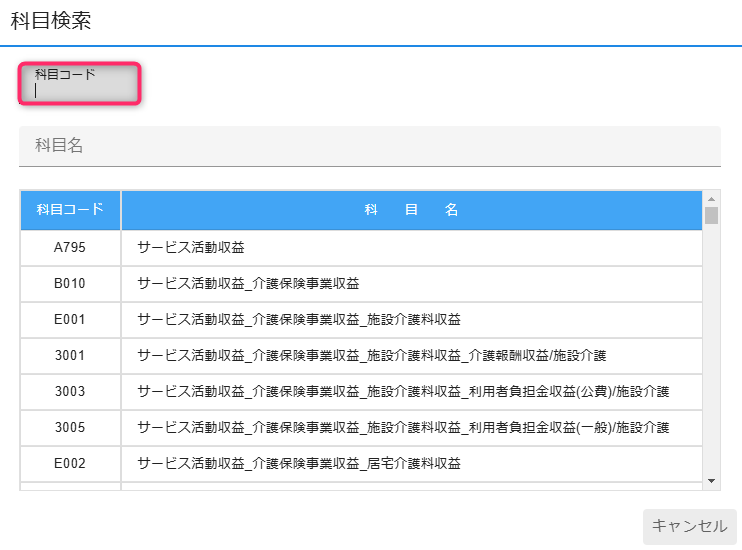This screenshot has height=550, width=742.
Task: Choose row ending 施設介護料収益
Action: [x=362, y=320]
